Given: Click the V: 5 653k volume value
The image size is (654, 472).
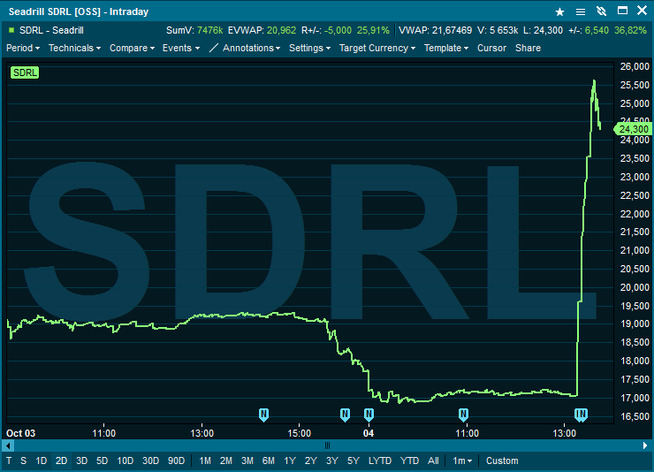Looking at the screenshot, I should point(498,30).
